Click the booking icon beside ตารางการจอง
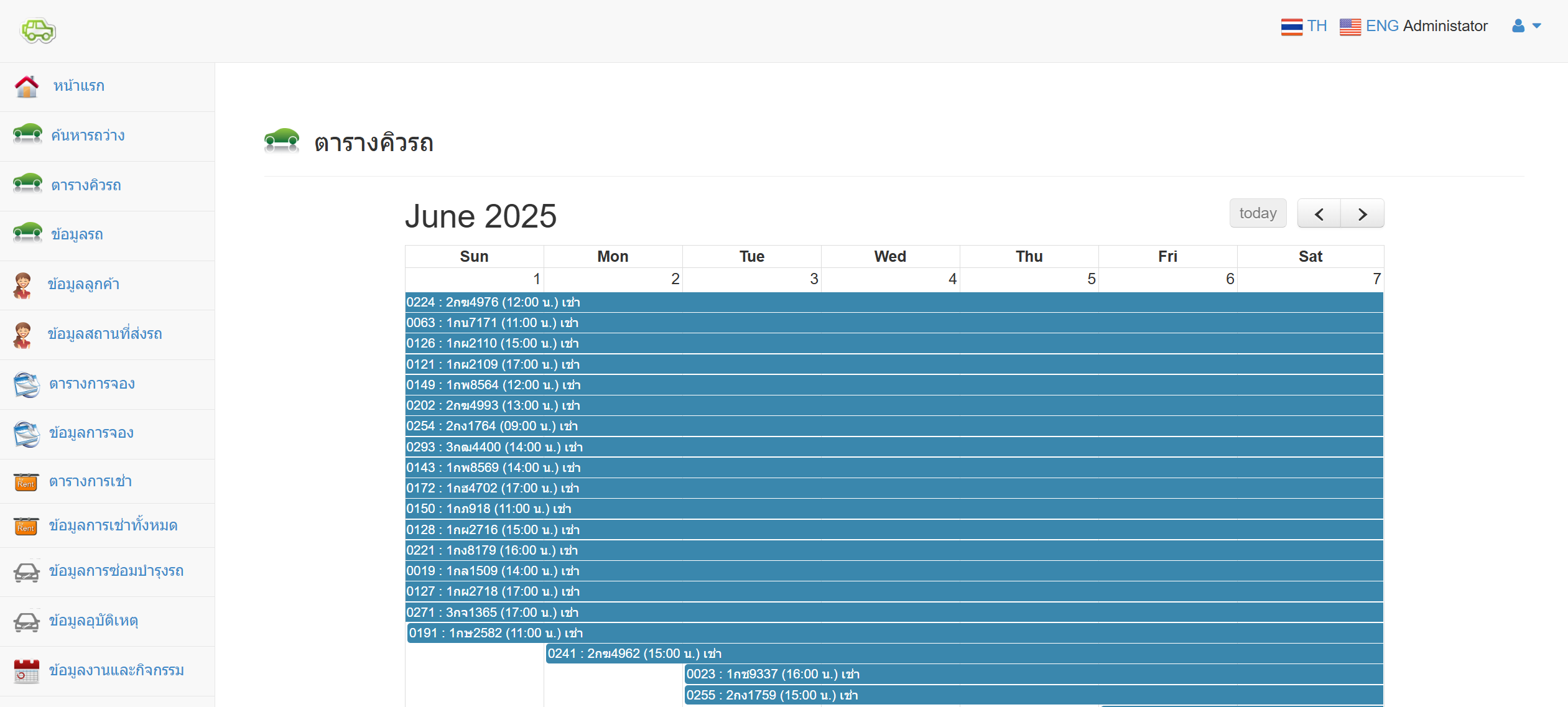Image resolution: width=1568 pixels, height=707 pixels. click(x=27, y=384)
